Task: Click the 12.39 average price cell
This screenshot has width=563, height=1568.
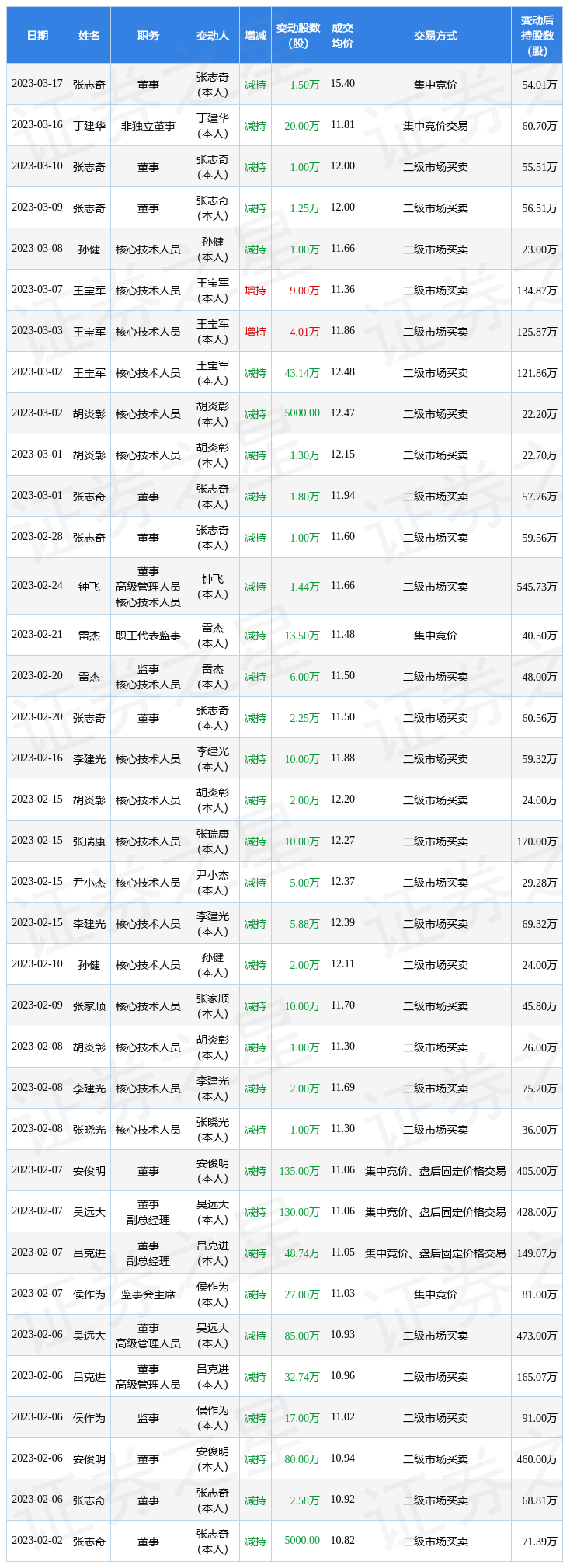Action: tap(342, 922)
